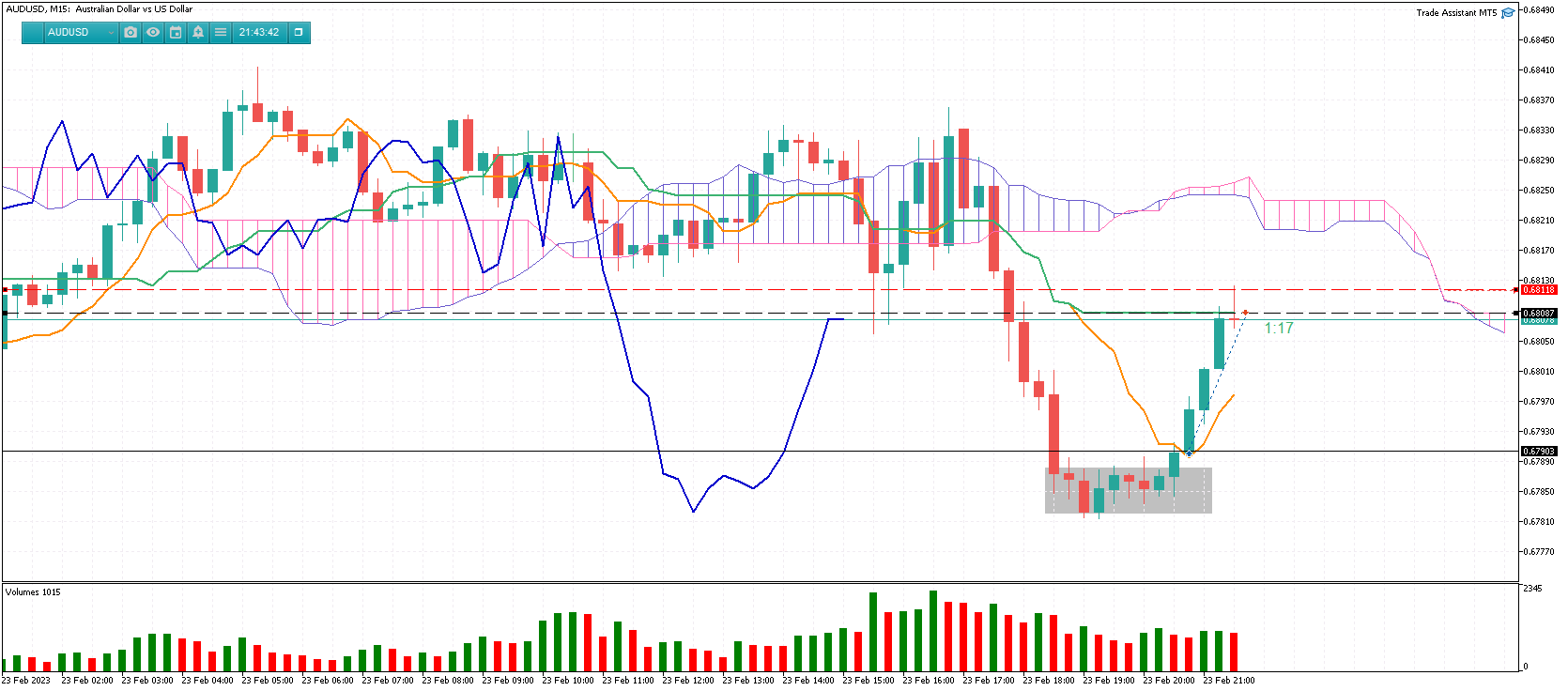The width and height of the screenshot is (1568, 691).
Task: Open the hamburger menu in panel
Action: (221, 32)
